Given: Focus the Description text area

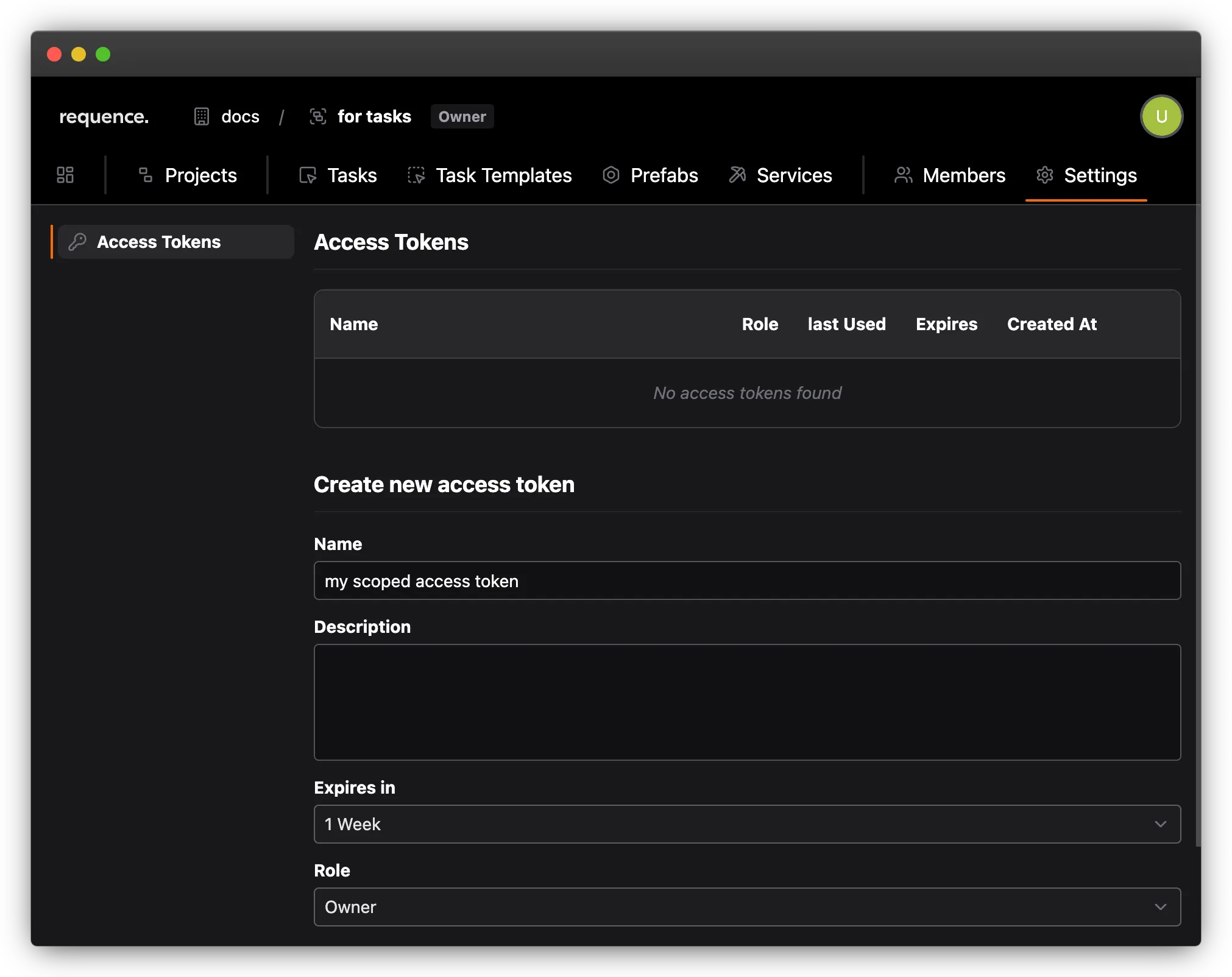Looking at the screenshot, I should tap(746, 702).
